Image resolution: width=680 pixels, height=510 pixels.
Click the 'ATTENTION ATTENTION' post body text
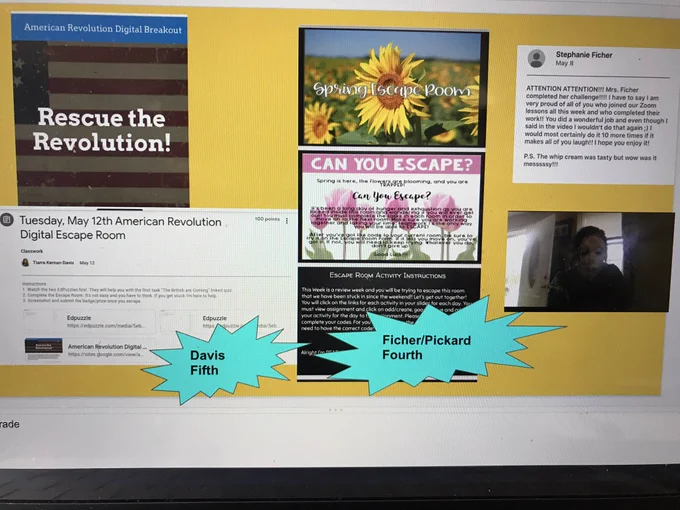point(595,115)
